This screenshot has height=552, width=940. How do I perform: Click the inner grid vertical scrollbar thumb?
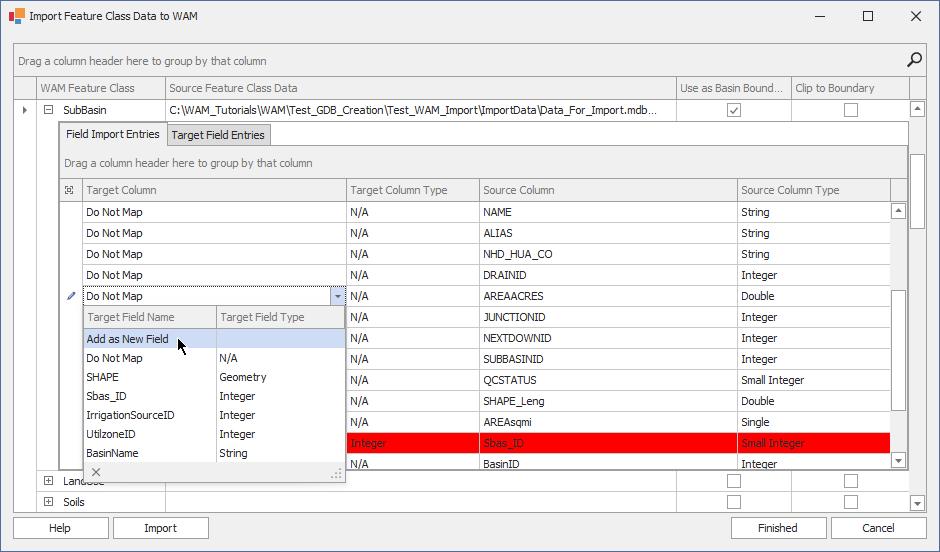point(898,351)
